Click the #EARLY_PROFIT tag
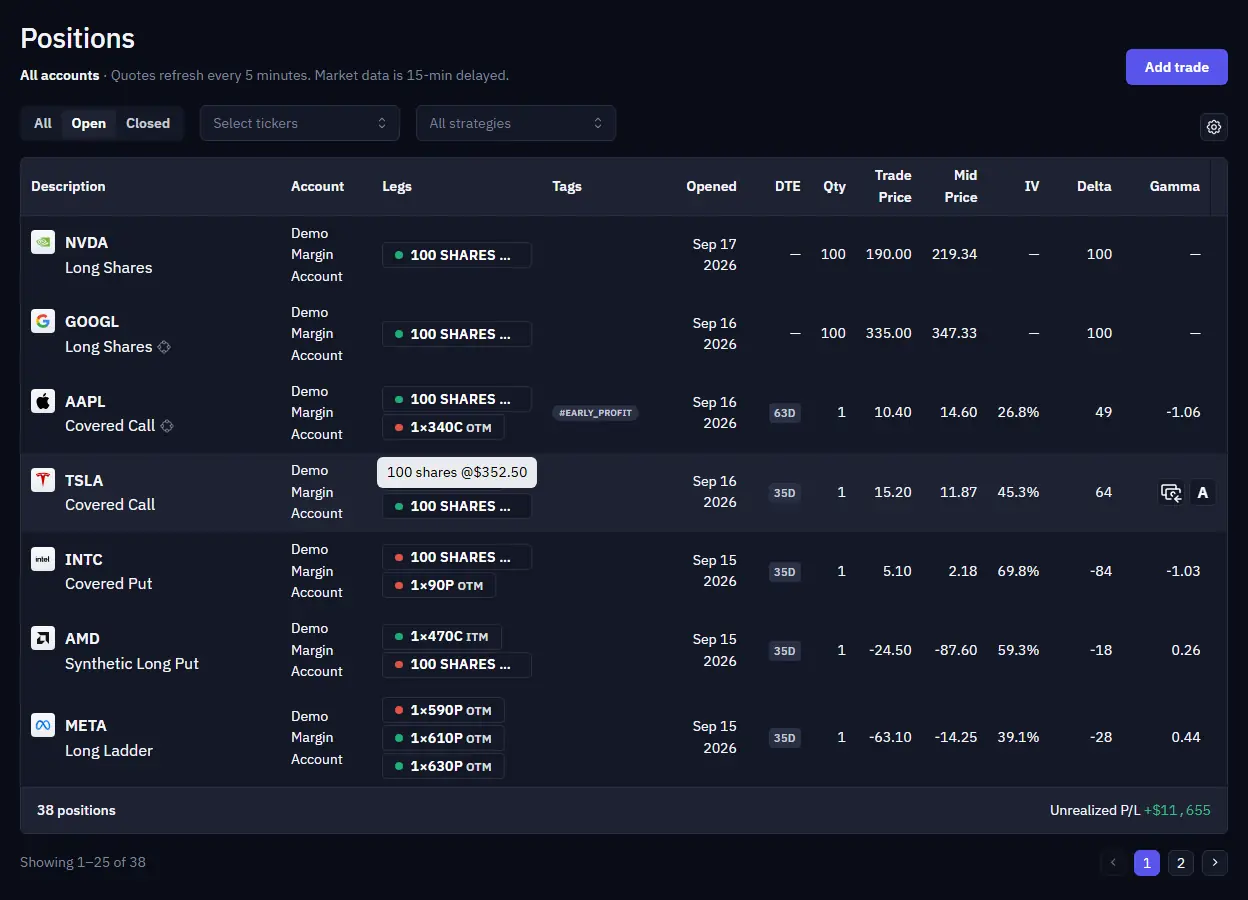This screenshot has height=900, width=1248. 596,412
